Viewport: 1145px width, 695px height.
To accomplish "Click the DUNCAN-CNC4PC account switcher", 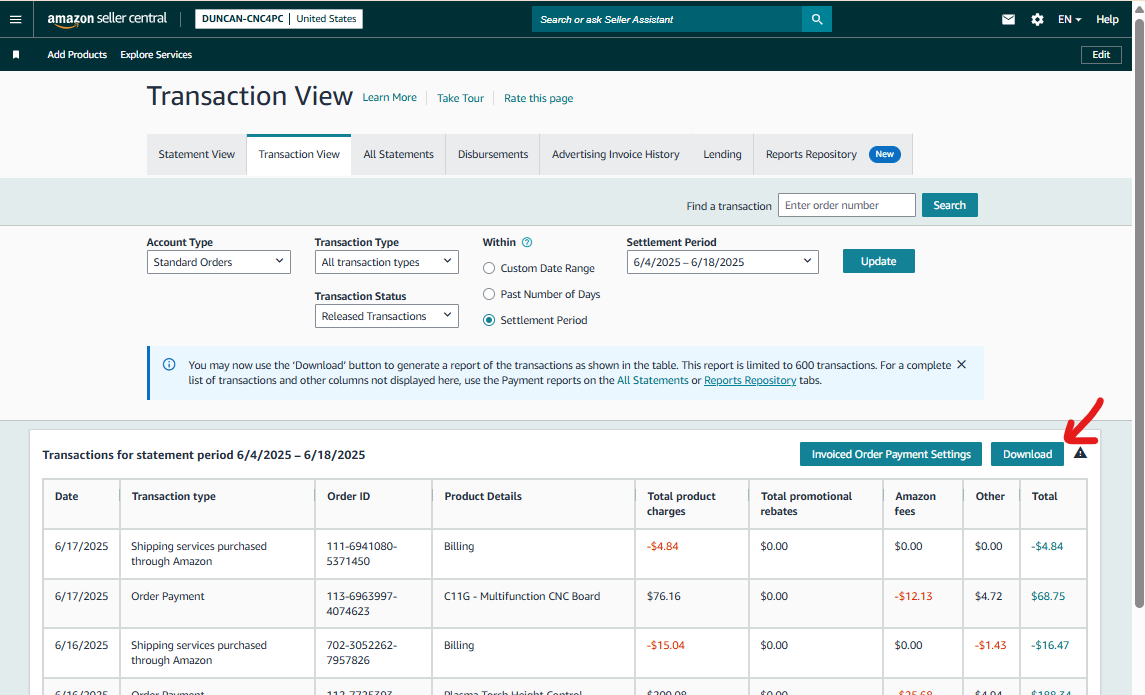I will coord(279,19).
